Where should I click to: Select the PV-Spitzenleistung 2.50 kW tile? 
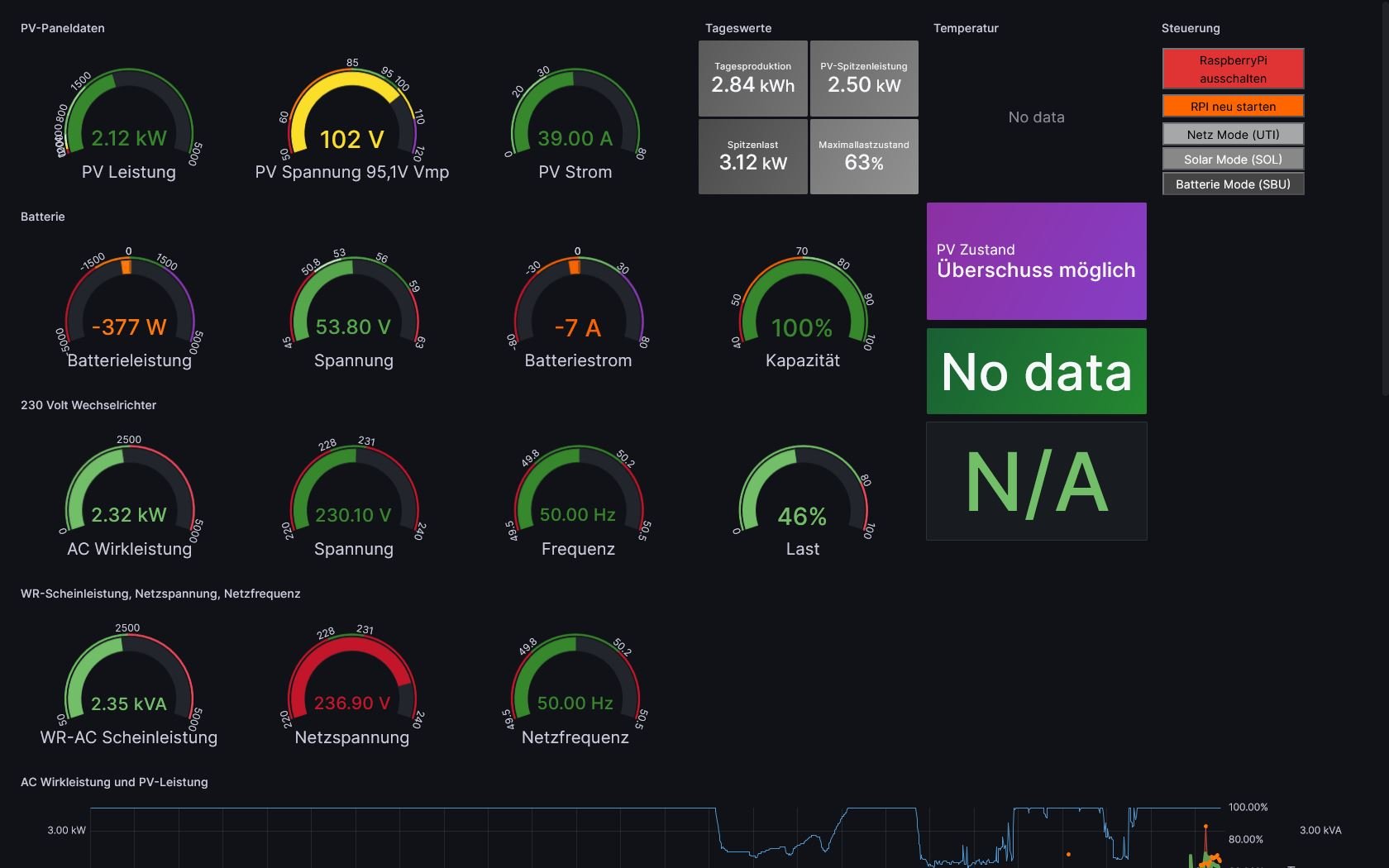(x=864, y=79)
